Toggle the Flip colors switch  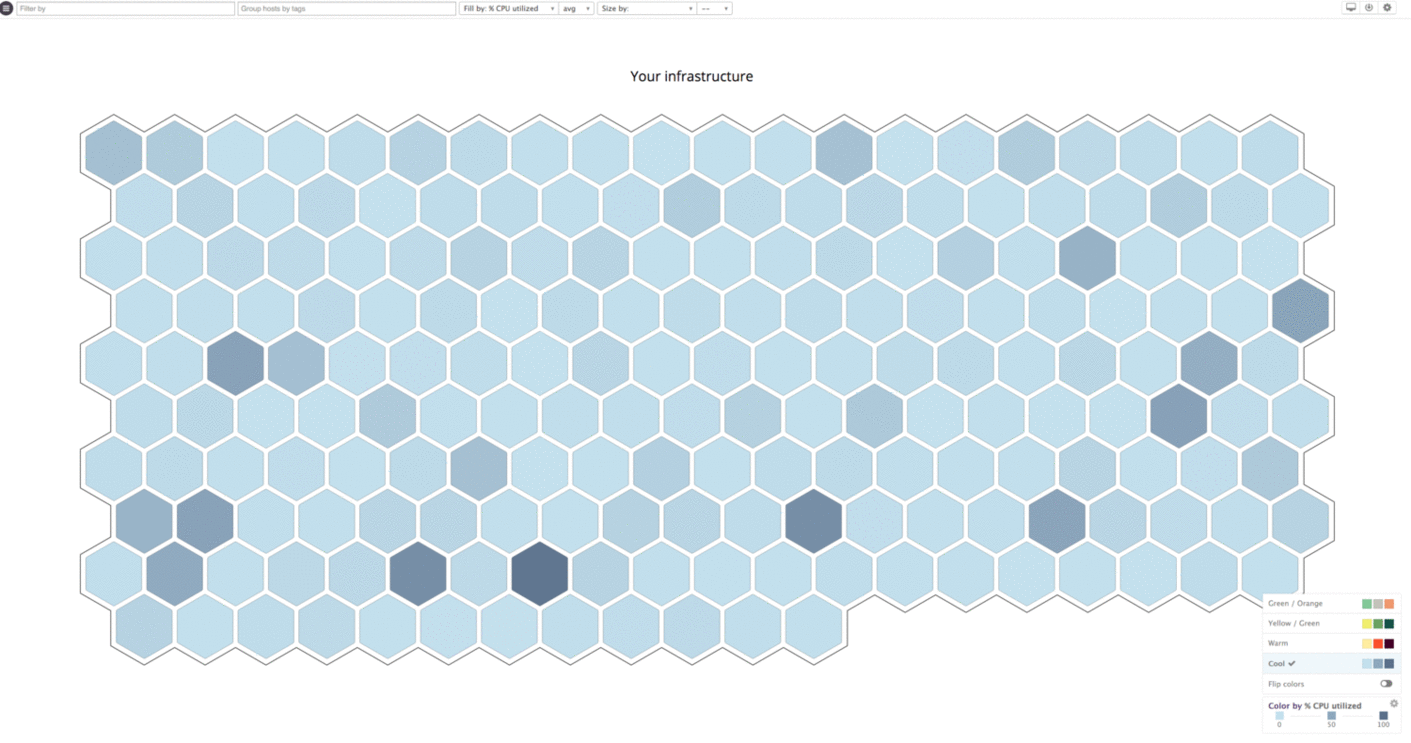tap(1386, 684)
